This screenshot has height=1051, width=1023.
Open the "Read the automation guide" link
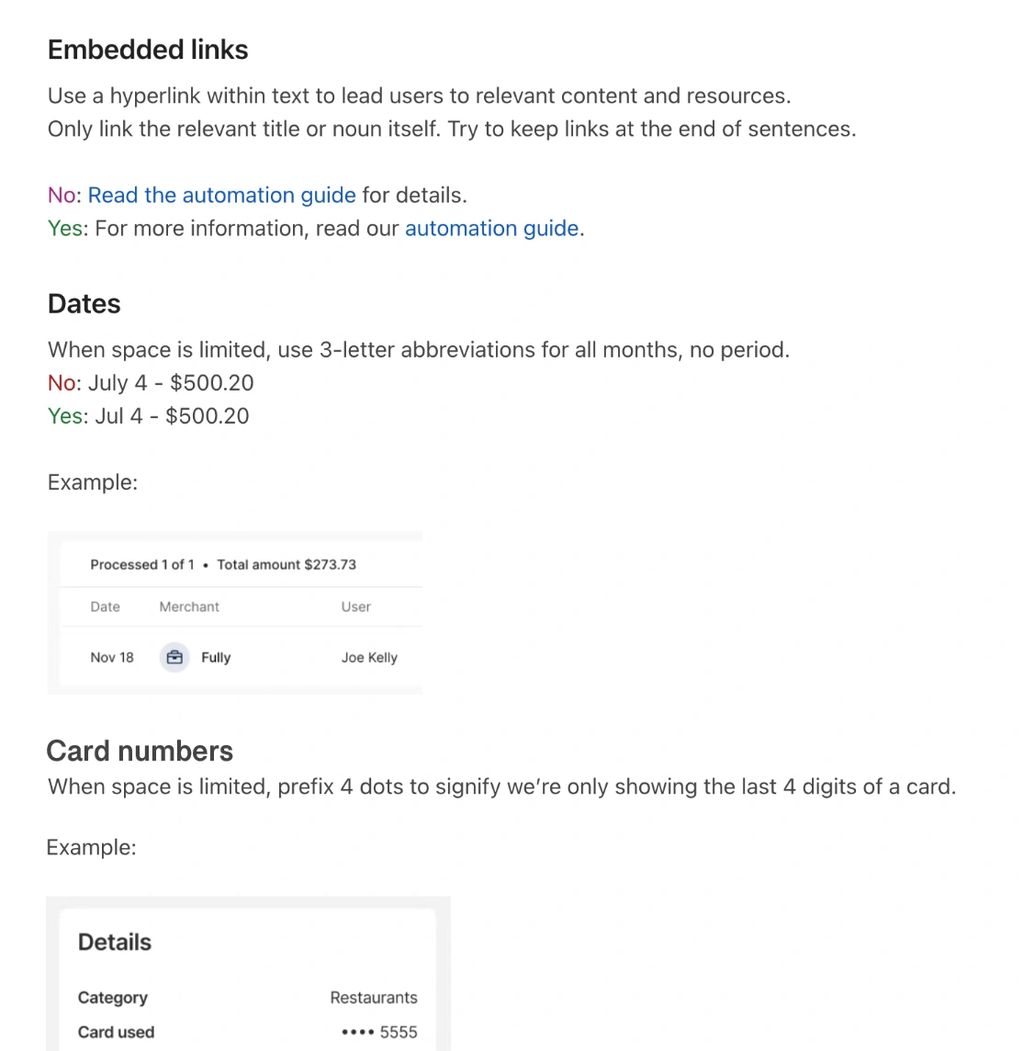pos(221,195)
